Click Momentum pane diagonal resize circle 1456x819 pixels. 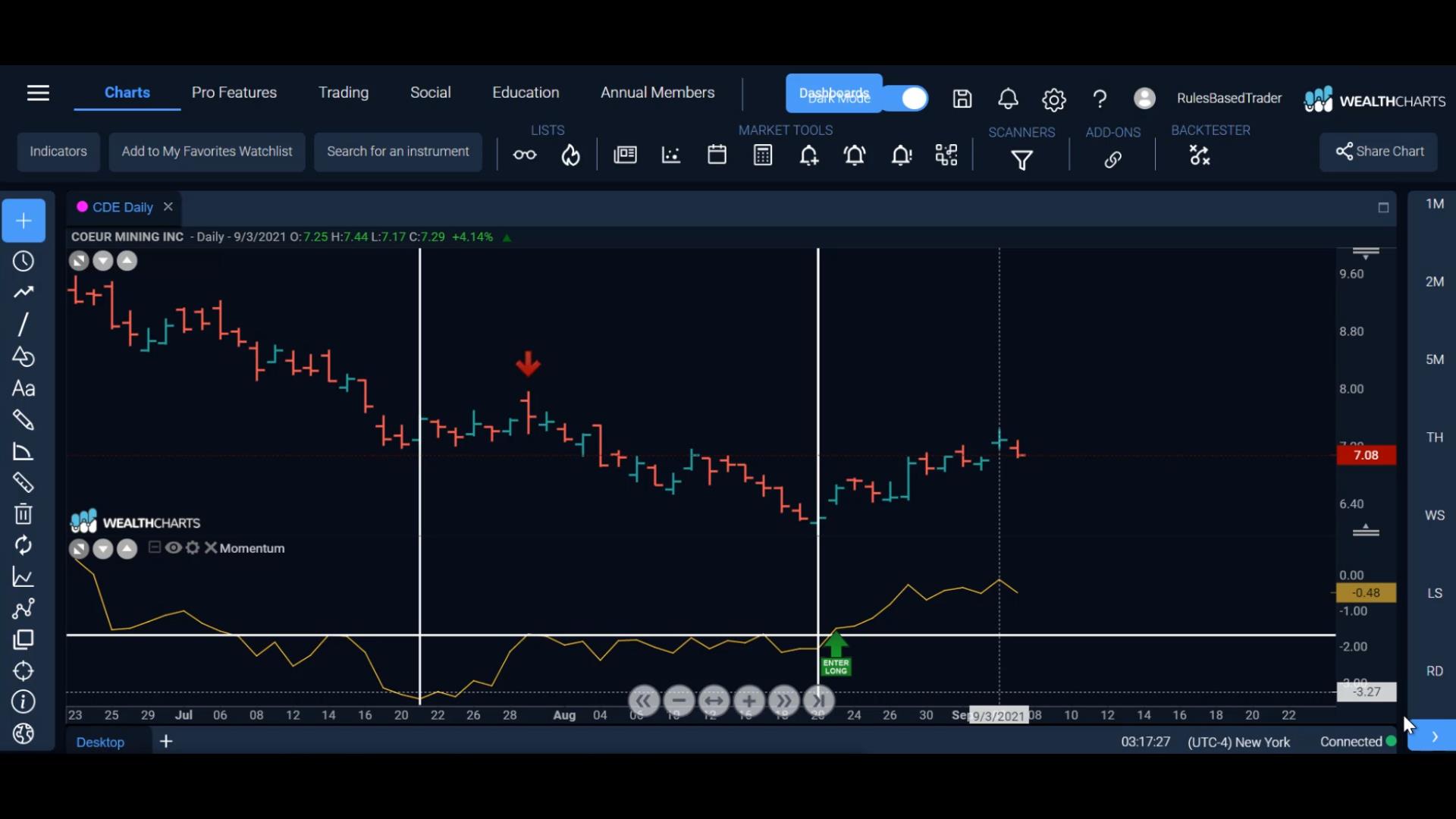79,549
